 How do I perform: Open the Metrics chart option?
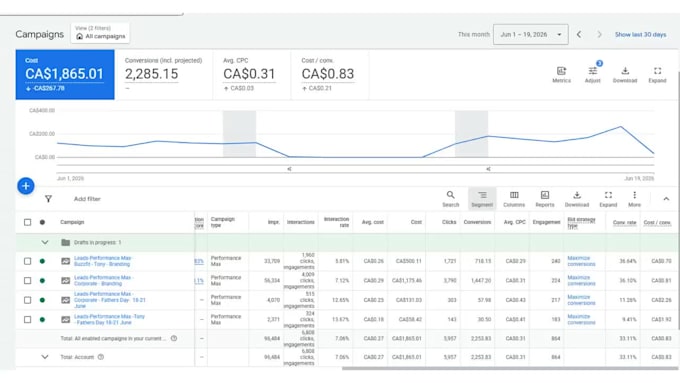tap(561, 74)
